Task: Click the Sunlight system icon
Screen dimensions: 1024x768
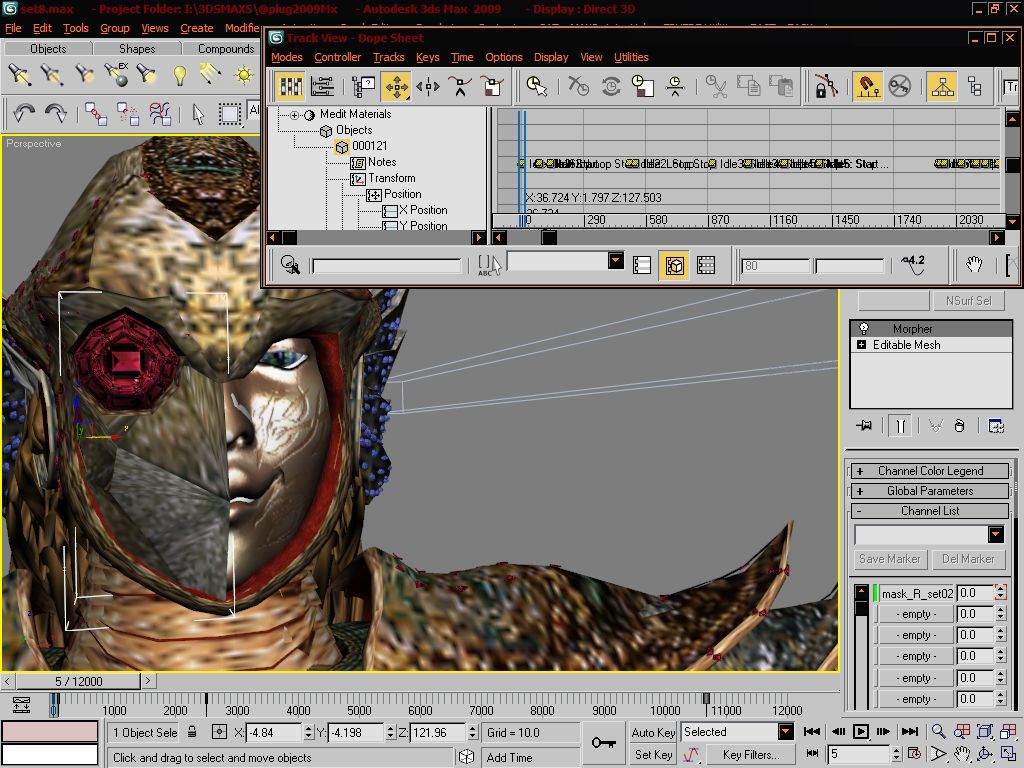Action: click(244, 75)
